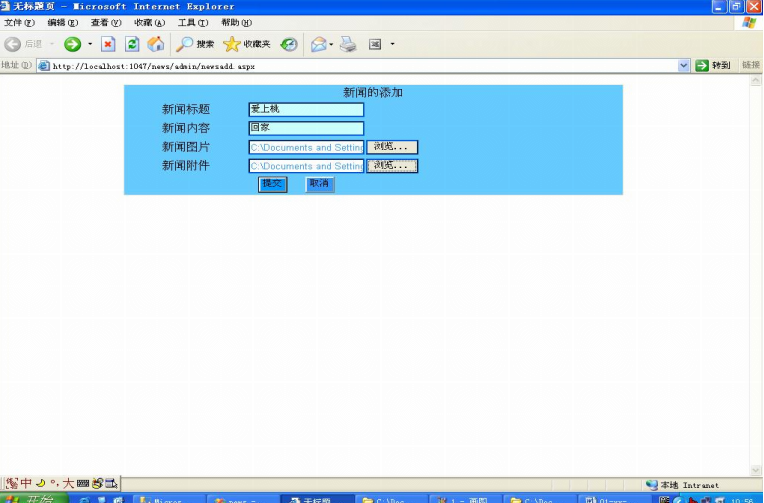Click the IME 中 Chinese mode indicator
Screen dimensions: 764x503
[x=26, y=483]
